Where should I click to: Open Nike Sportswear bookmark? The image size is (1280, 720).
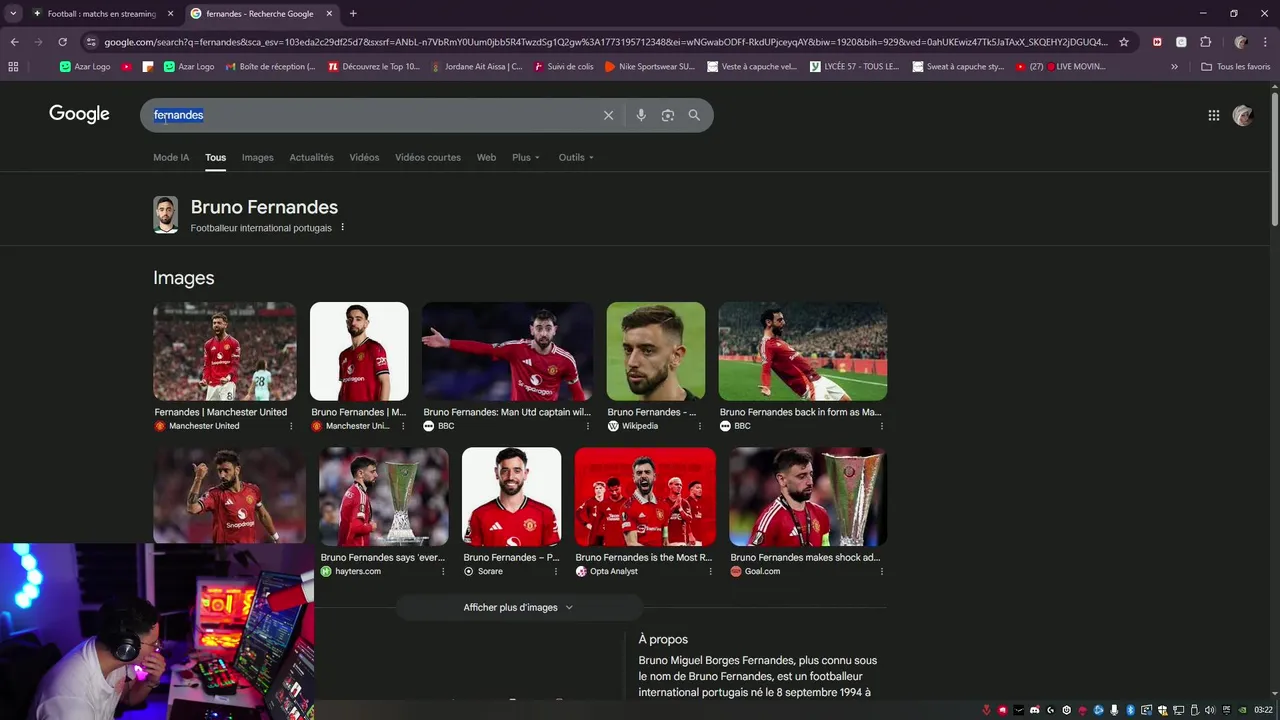coord(649,67)
